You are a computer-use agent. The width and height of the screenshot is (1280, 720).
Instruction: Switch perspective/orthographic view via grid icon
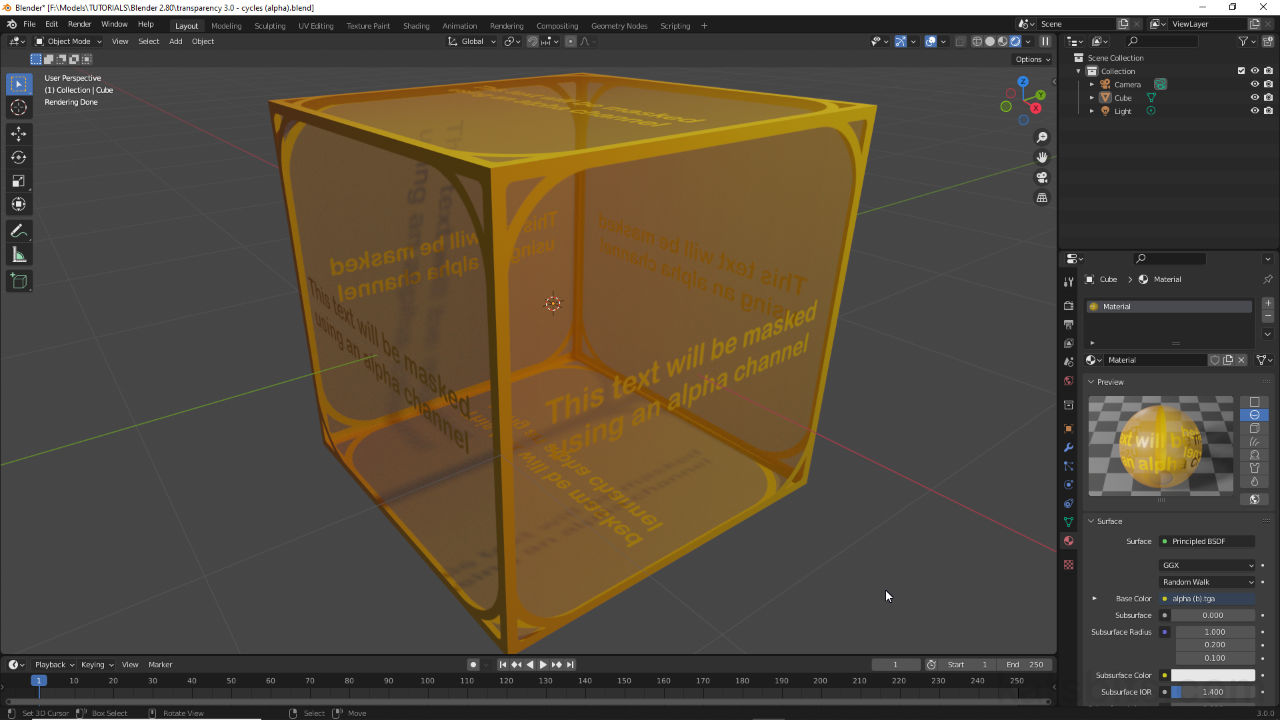1042,198
